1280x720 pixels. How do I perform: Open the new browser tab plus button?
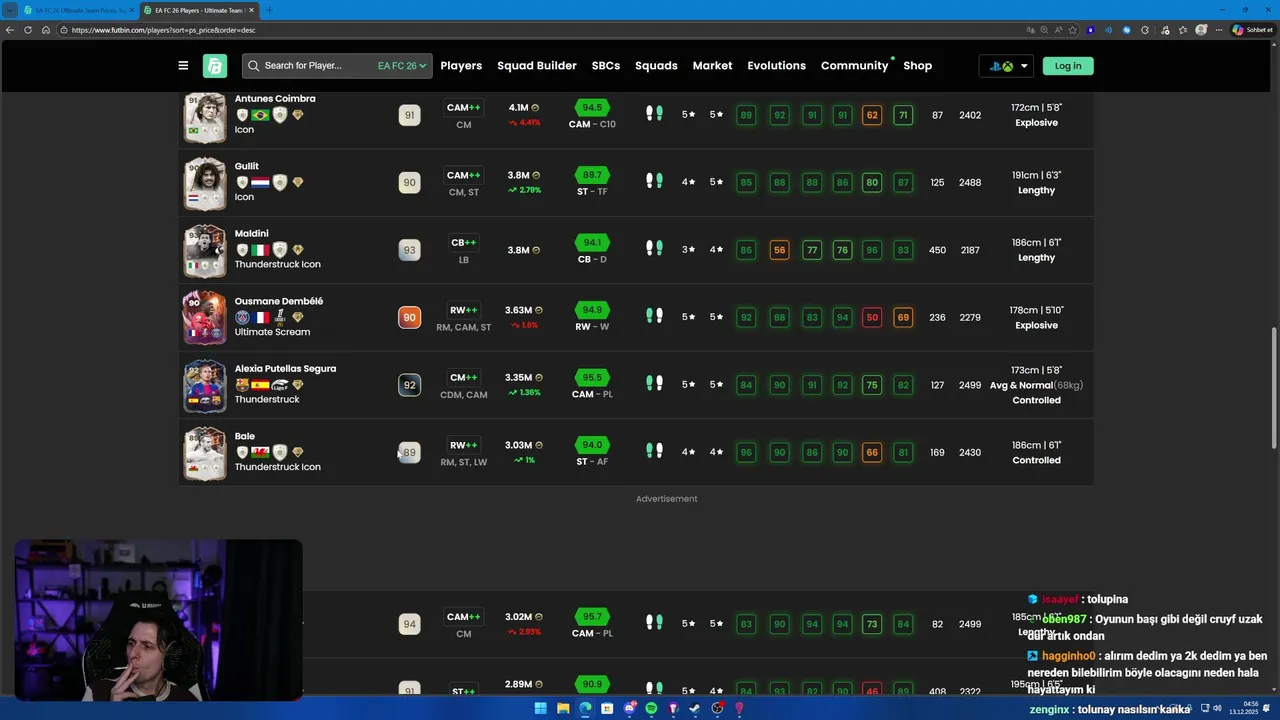[x=269, y=10]
